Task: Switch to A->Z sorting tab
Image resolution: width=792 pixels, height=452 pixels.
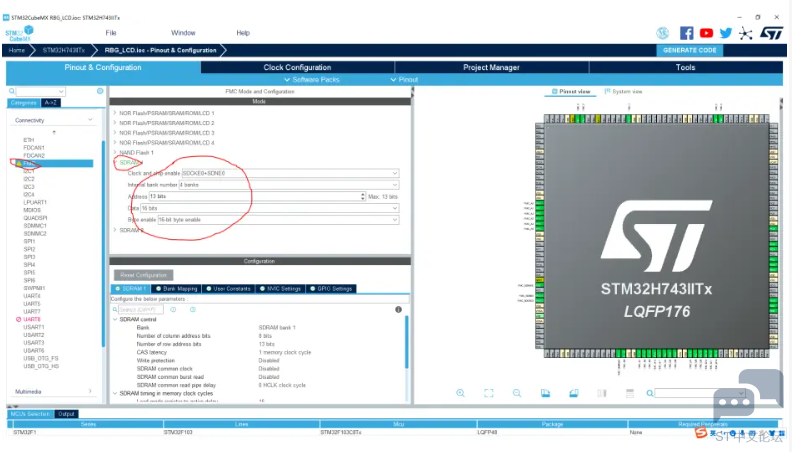Action: tap(51, 103)
